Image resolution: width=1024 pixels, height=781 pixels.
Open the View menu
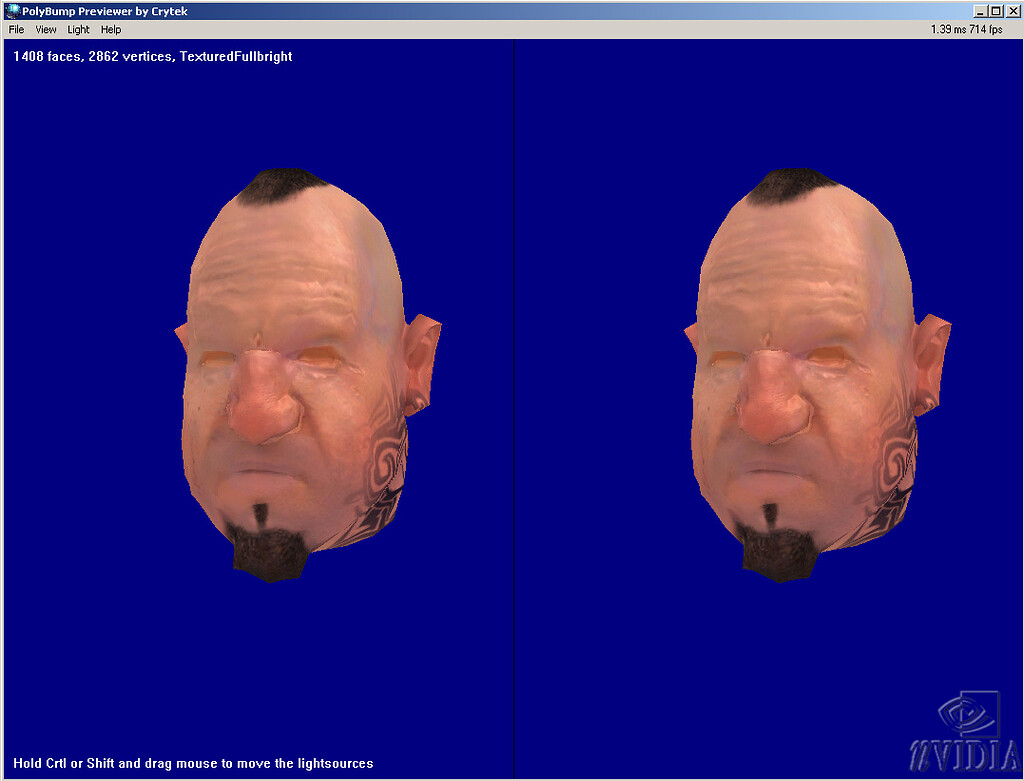(x=46, y=29)
